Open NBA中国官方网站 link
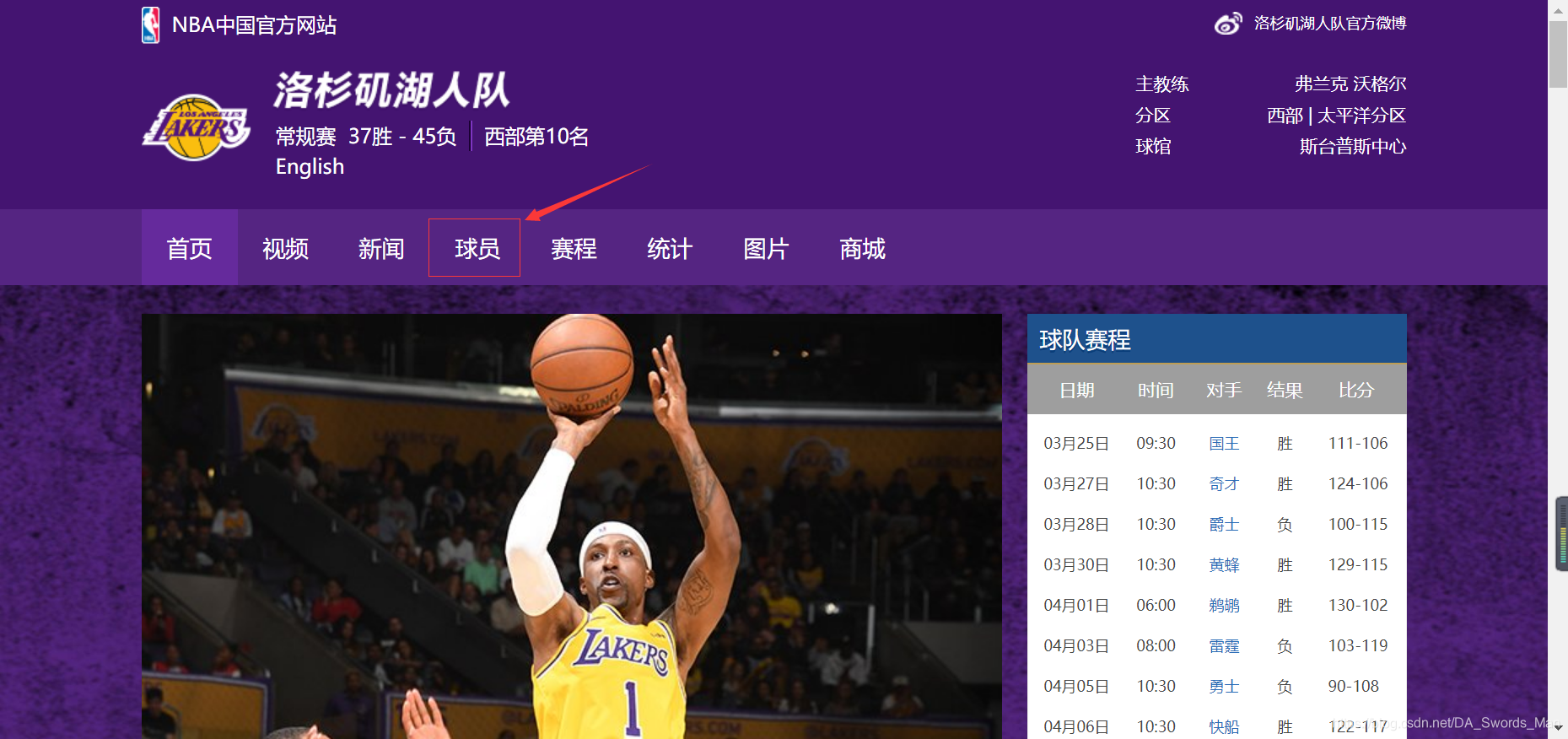This screenshot has height=739, width=1568. pyautogui.click(x=254, y=25)
